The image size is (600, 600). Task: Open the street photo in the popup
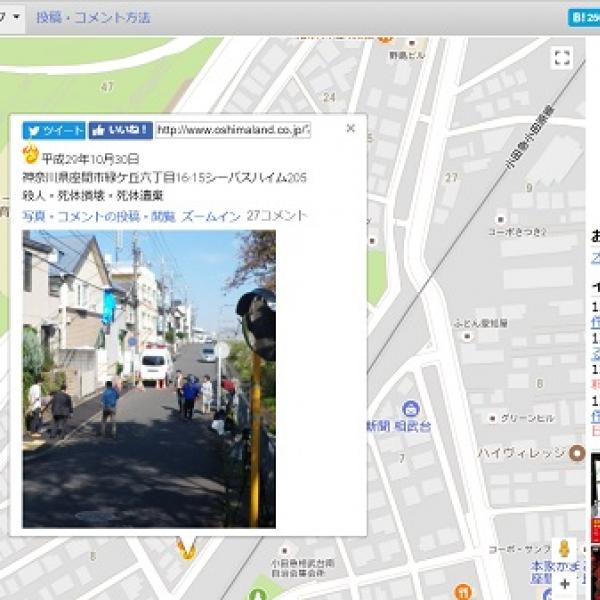click(x=149, y=379)
